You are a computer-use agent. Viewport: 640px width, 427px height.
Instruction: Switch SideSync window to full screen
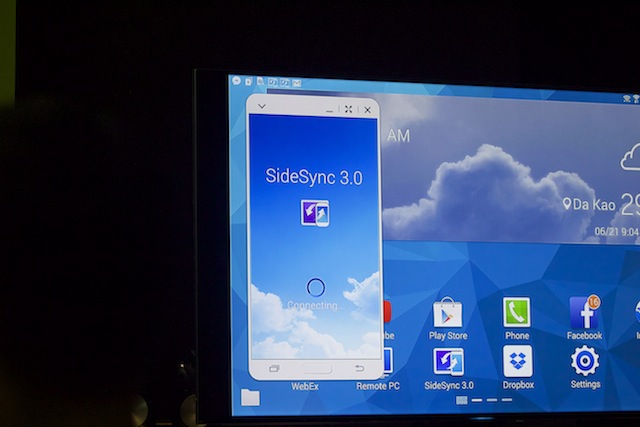[349, 109]
